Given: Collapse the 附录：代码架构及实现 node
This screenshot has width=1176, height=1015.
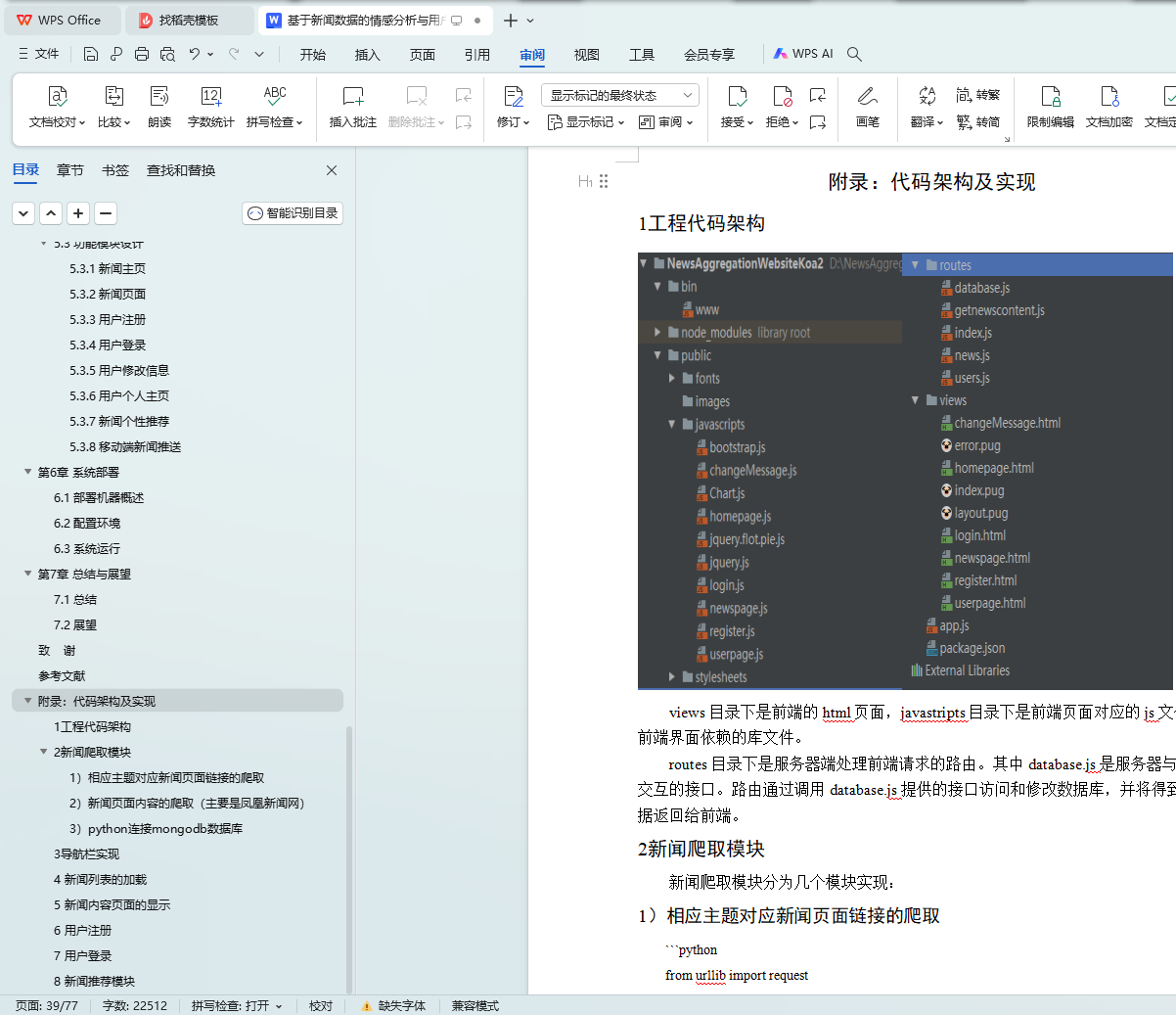Looking at the screenshot, I should [27, 701].
